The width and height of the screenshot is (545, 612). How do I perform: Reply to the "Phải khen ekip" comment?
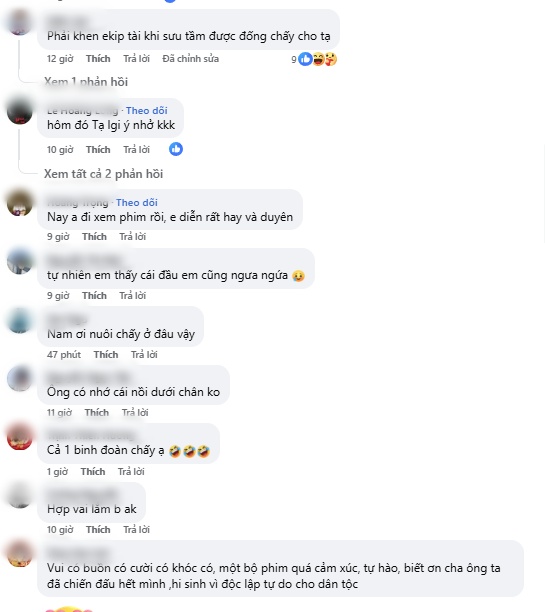(137, 59)
